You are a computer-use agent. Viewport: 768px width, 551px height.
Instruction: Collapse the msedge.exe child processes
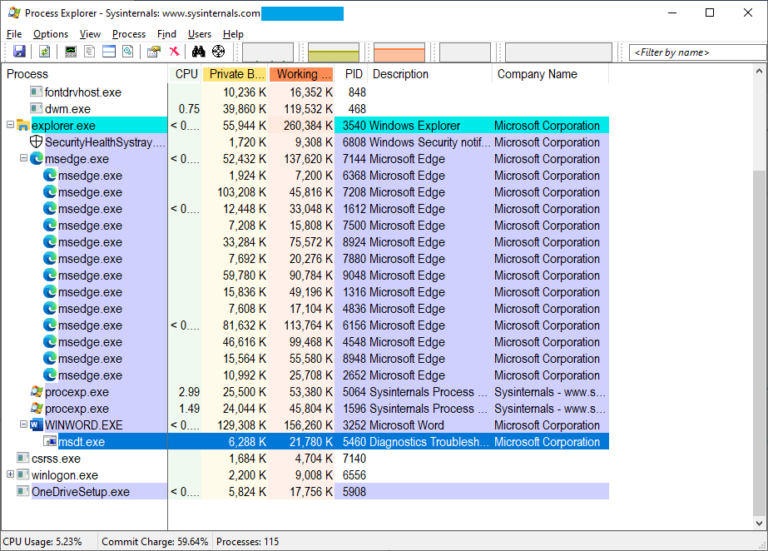24,159
